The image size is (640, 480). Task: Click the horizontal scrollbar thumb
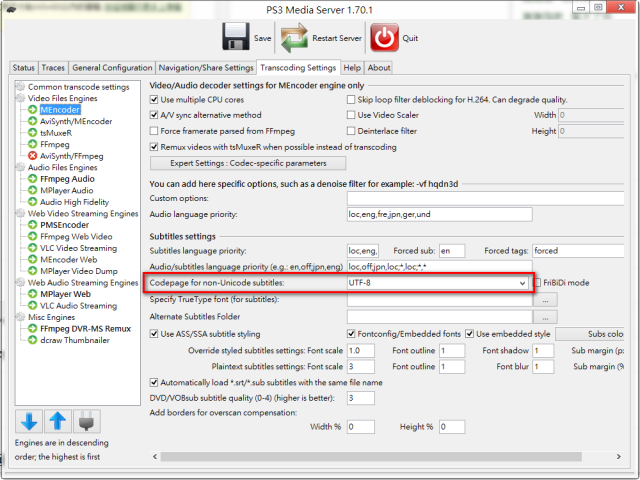[371, 456]
